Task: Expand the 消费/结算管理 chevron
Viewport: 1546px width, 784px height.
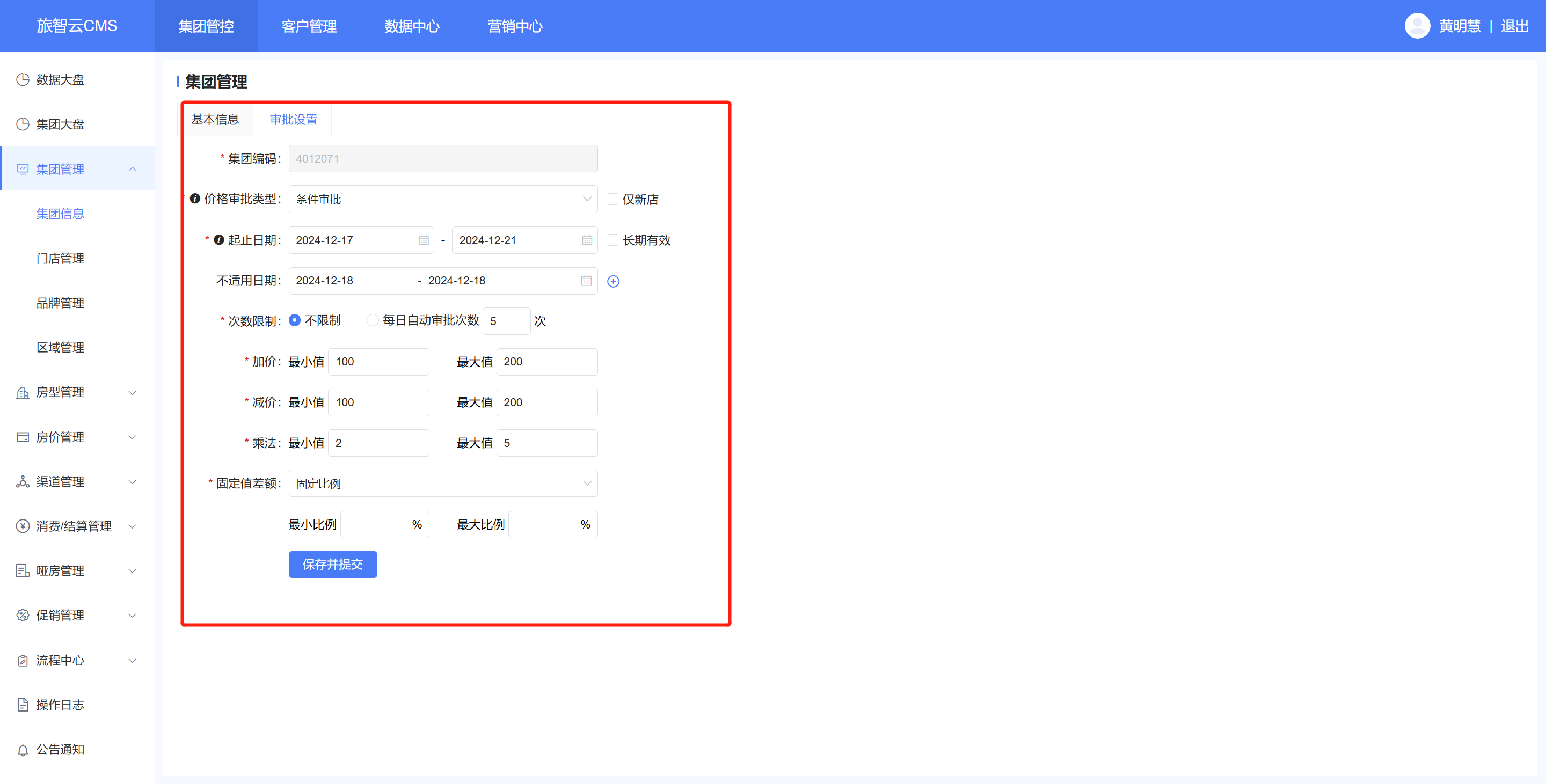Action: click(133, 526)
